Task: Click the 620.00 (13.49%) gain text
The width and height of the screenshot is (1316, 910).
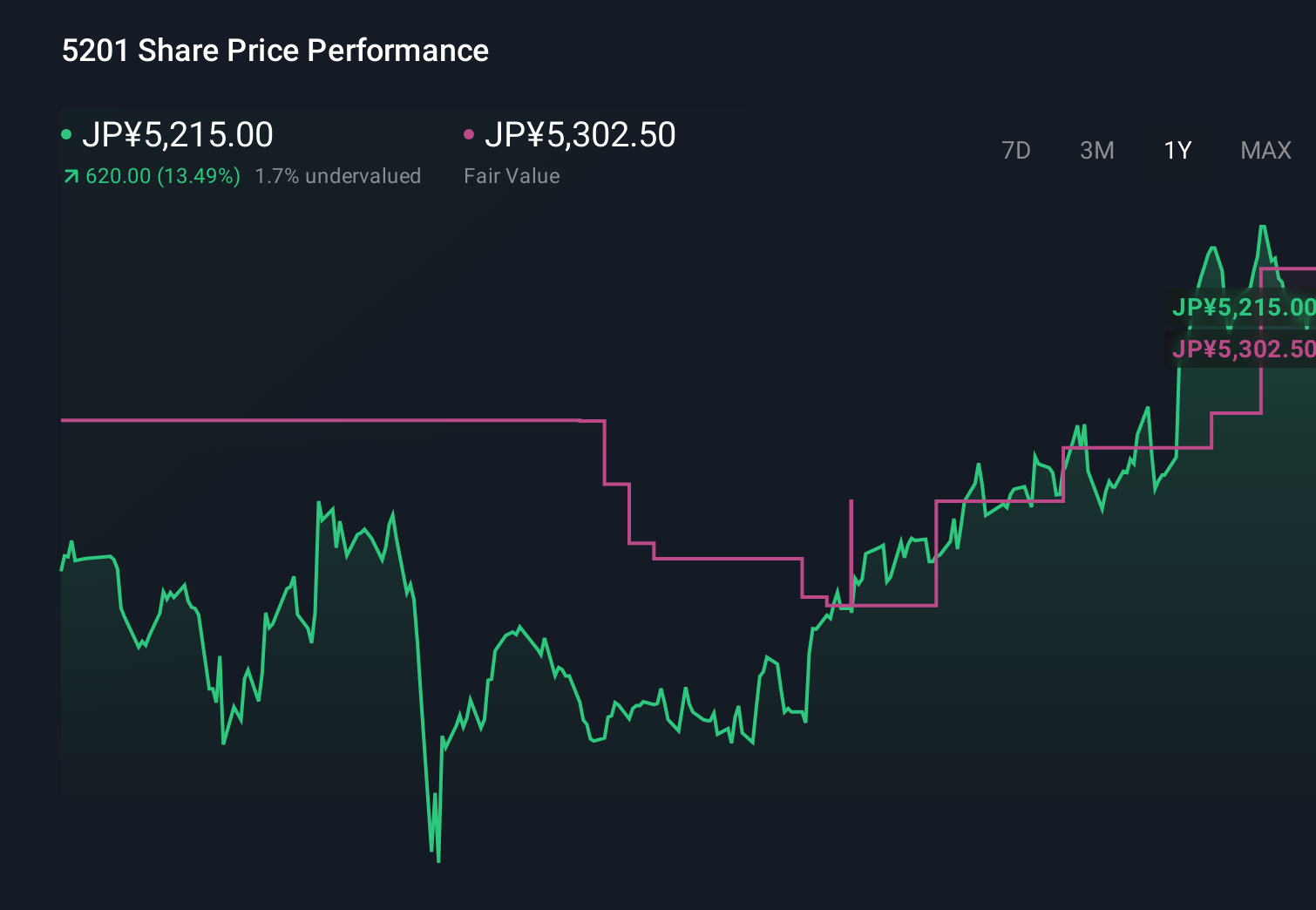Action: 162,175
